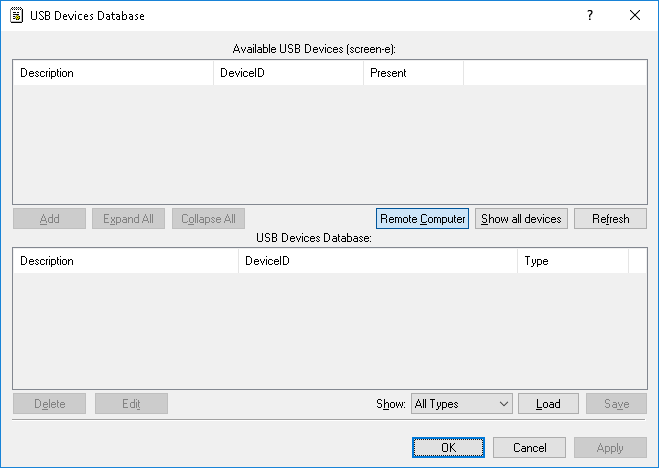Click the question mark help button
Viewport: 659px width, 468px height.
click(x=590, y=16)
